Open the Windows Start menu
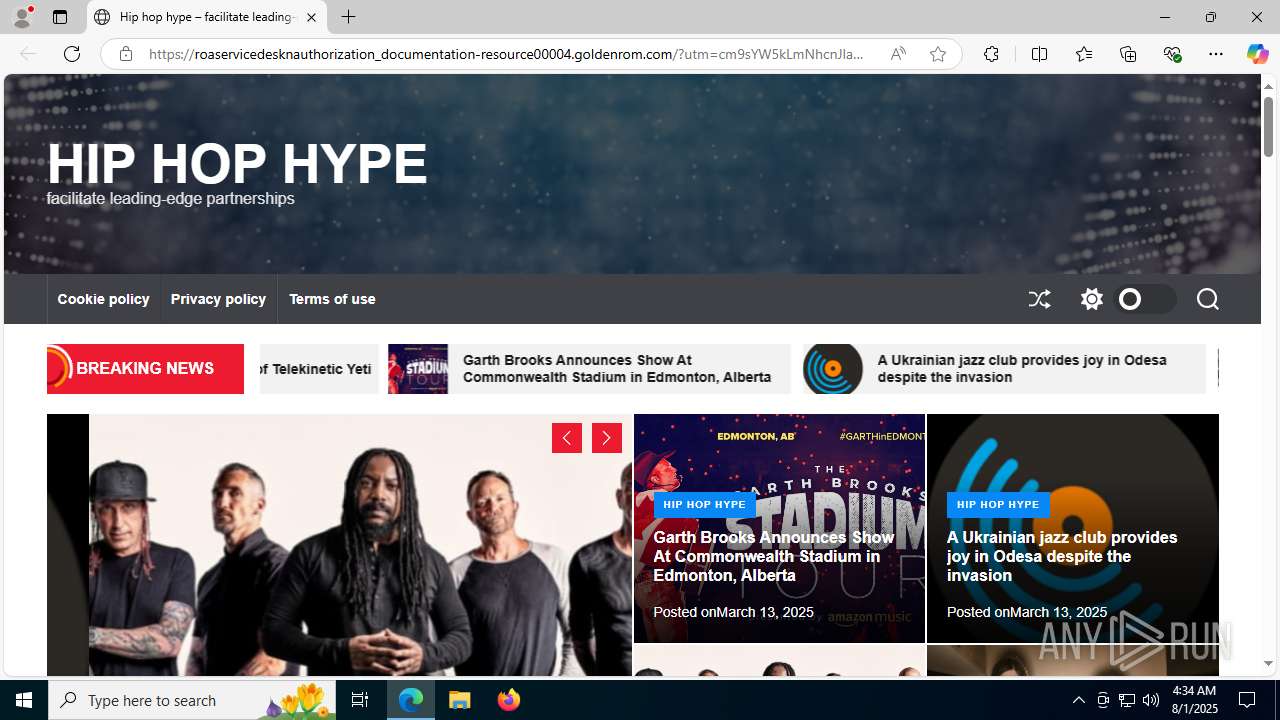 point(24,700)
